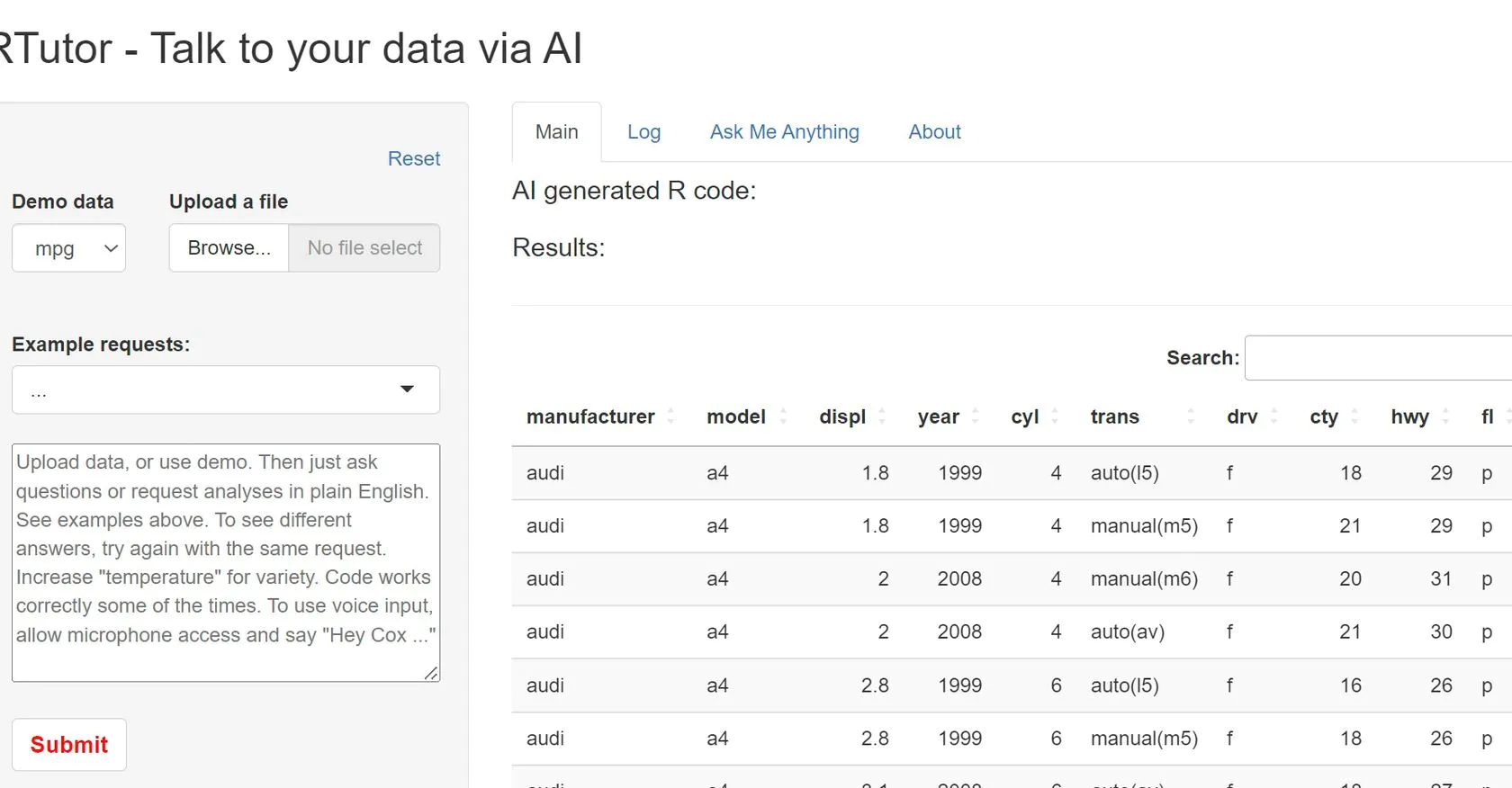This screenshot has height=788, width=1512.
Task: Select the manual(m6) trans cell
Action: (1144, 579)
